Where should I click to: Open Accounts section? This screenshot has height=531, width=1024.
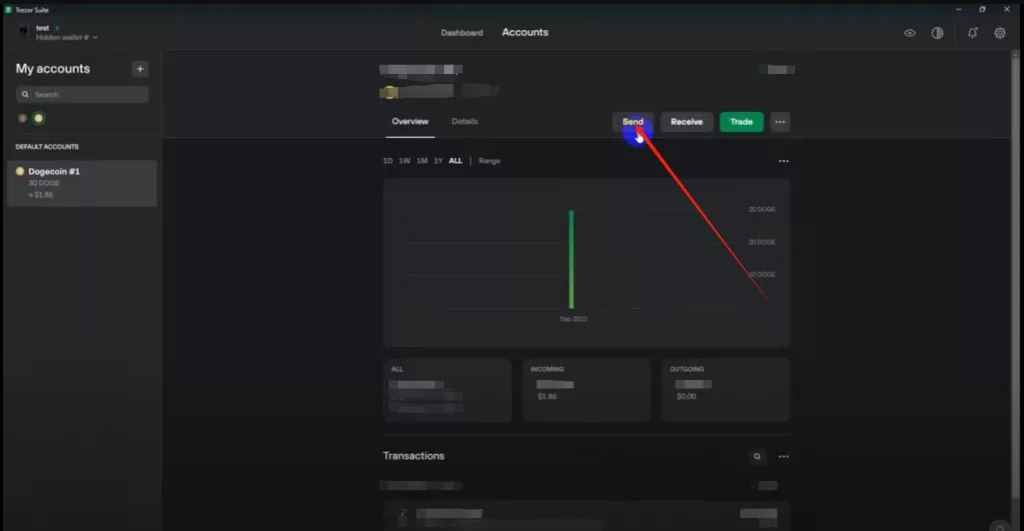pos(525,32)
